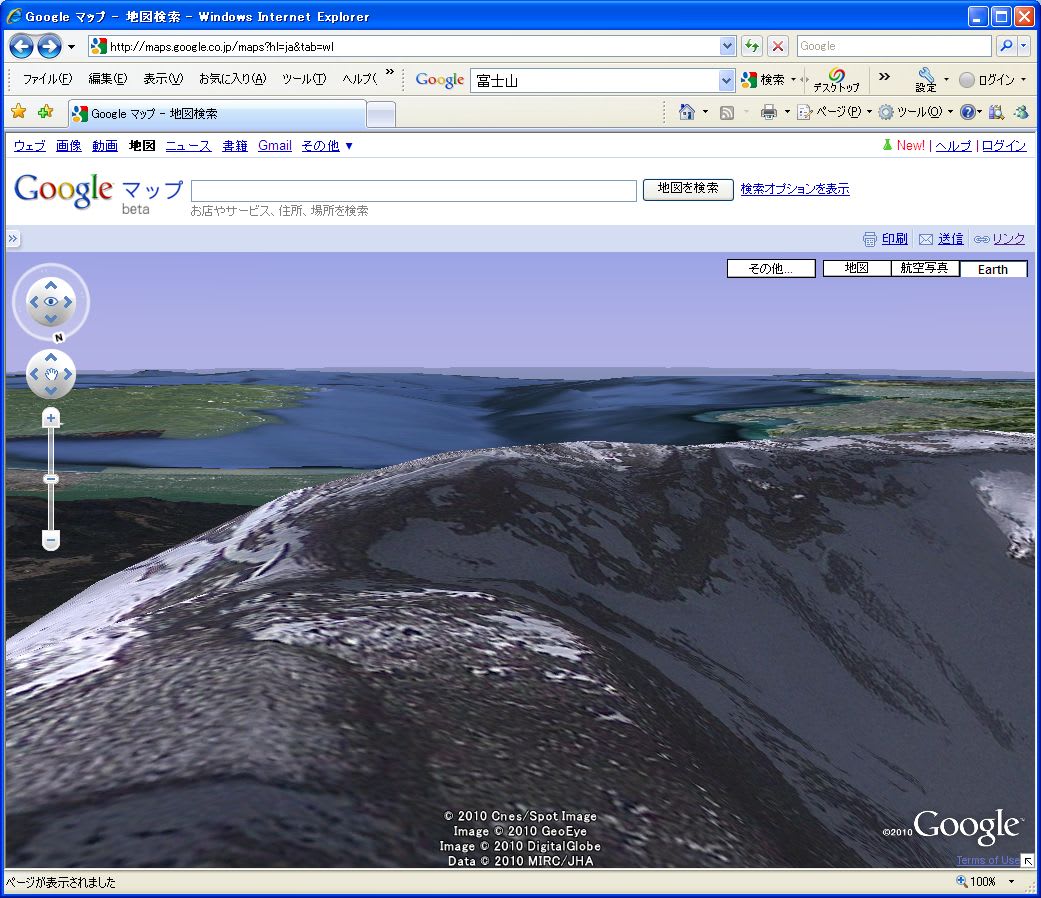Click the north compass marker N

(x=59, y=337)
